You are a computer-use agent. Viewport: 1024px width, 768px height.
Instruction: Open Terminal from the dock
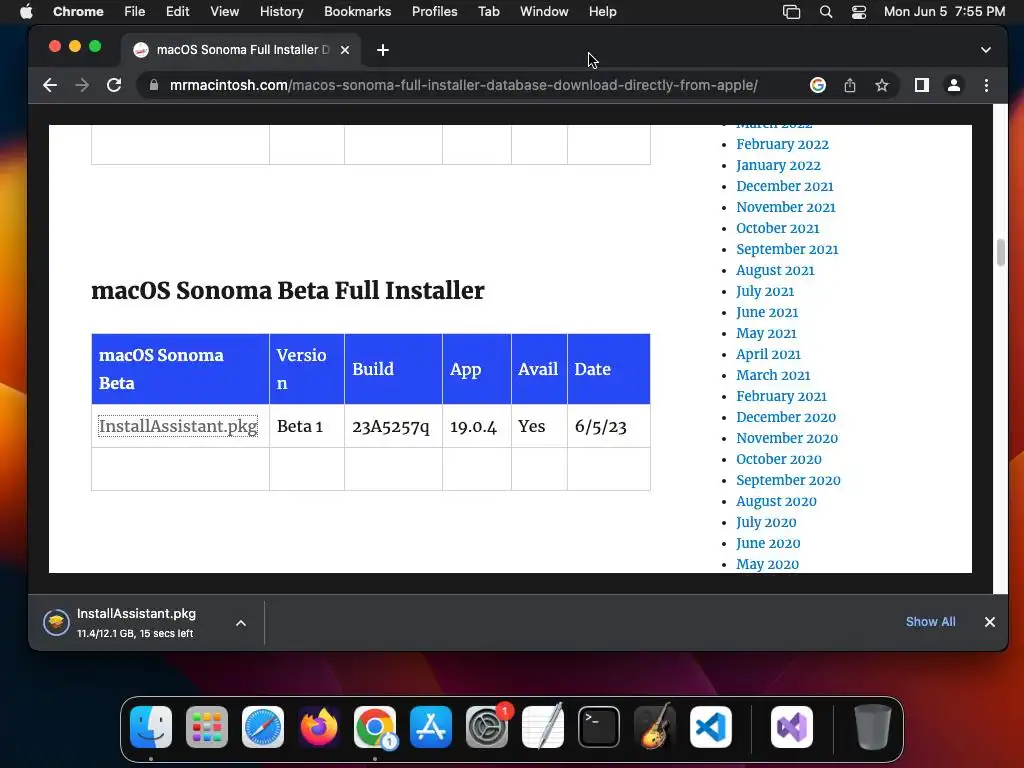point(599,727)
